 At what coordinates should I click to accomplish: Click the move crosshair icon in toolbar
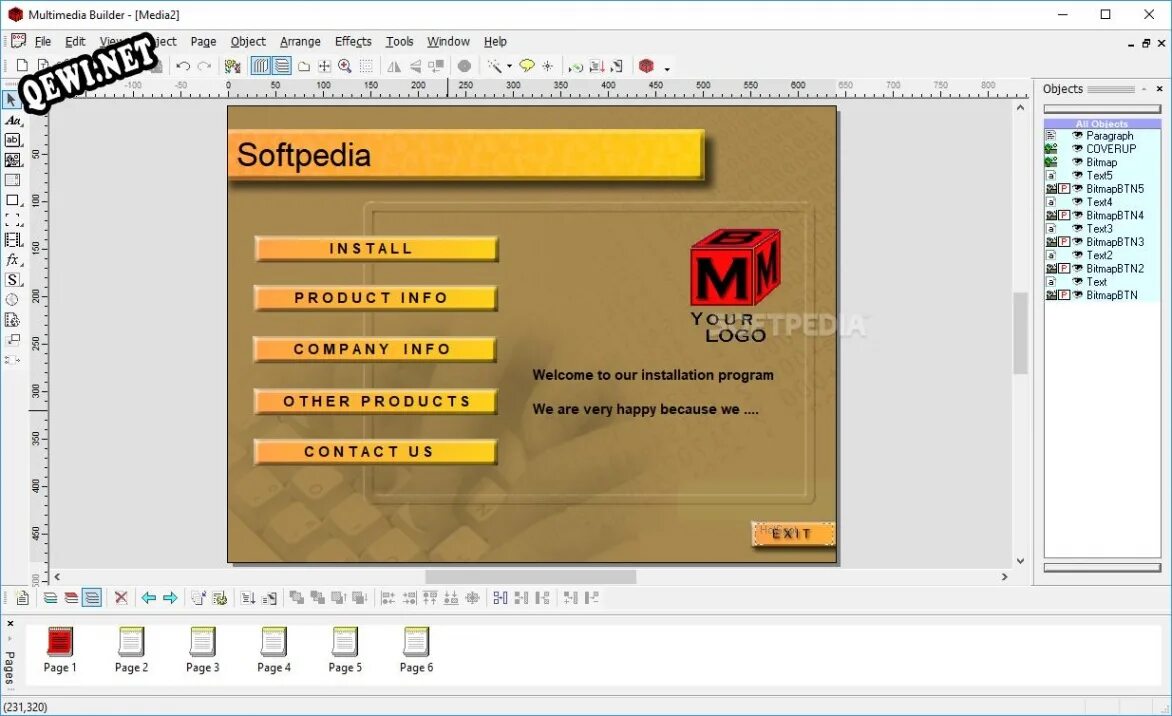pos(324,67)
